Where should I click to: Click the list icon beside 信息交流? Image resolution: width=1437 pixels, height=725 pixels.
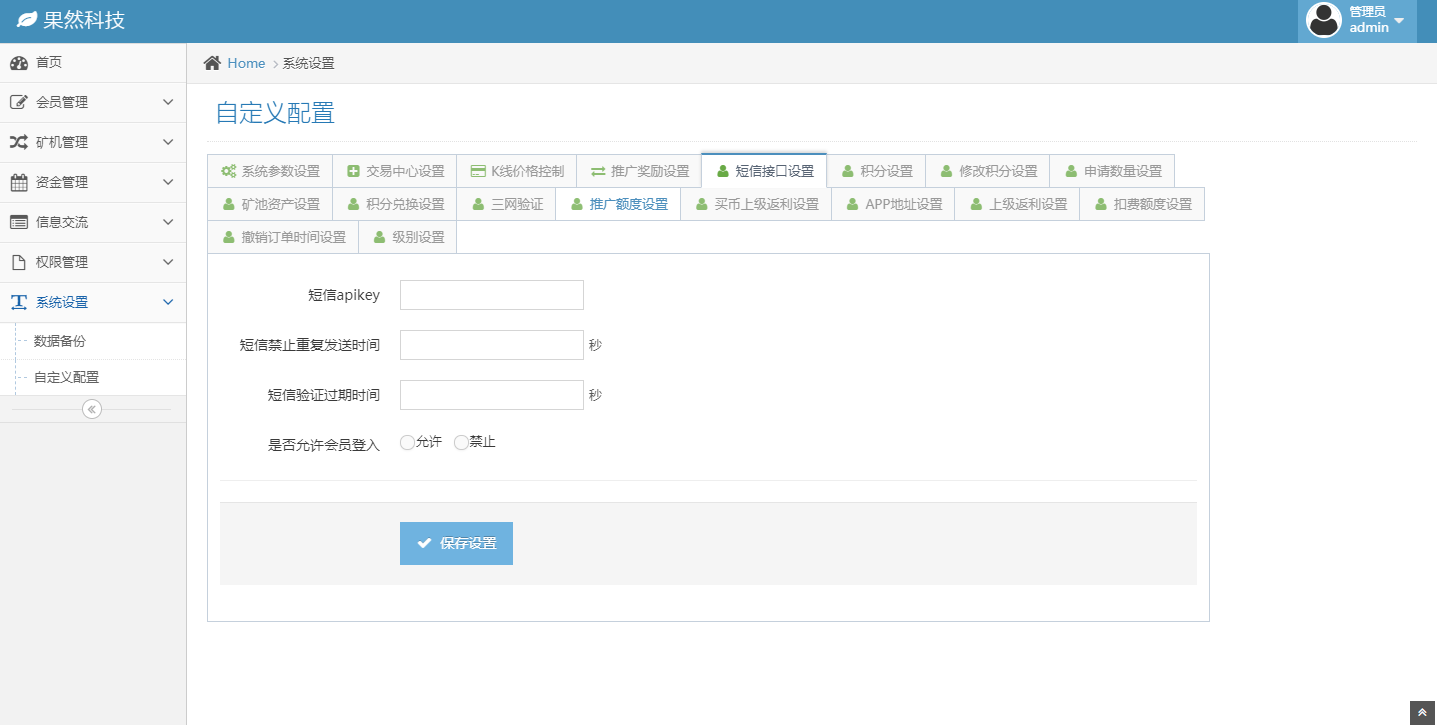(x=19, y=222)
